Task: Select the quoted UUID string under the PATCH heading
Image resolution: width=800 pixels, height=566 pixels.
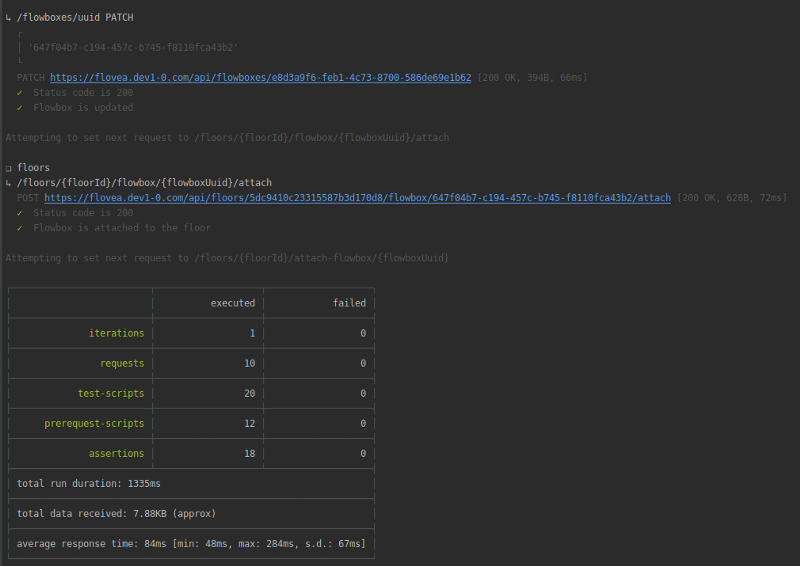Action: coord(133,48)
